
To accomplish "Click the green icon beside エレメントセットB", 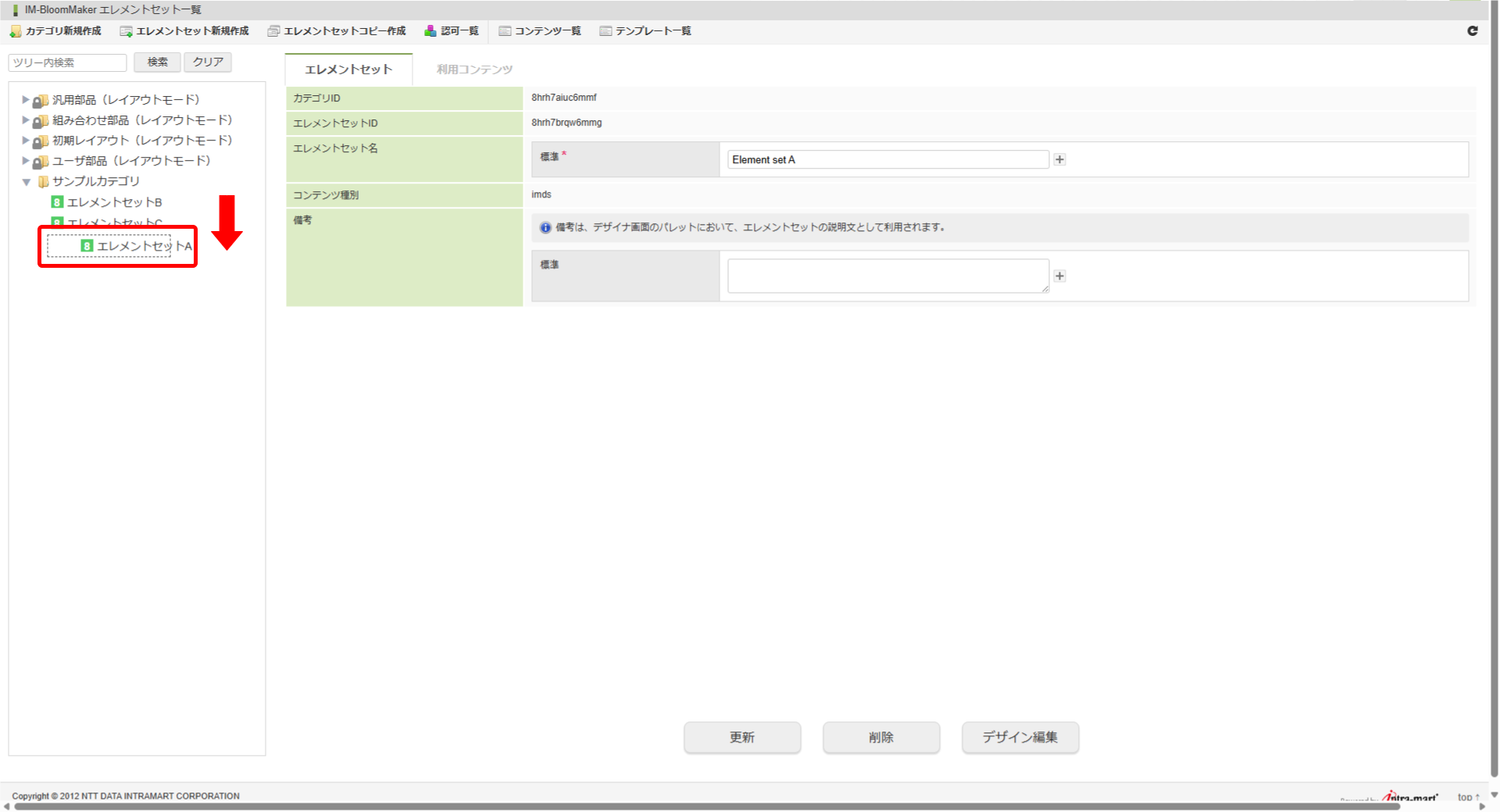I will point(57,202).
